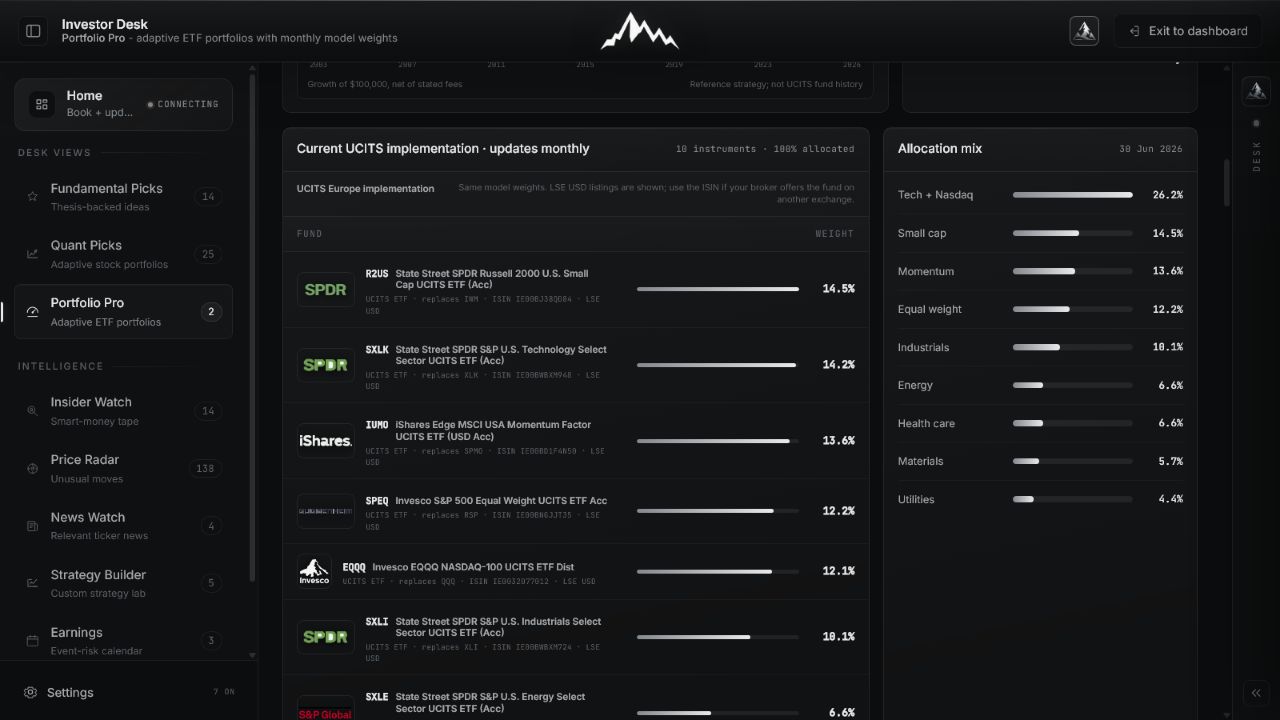Screen dimensions: 1280x720
Task: Click the Tech + Nasdaq allocation bar
Action: [1073, 195]
